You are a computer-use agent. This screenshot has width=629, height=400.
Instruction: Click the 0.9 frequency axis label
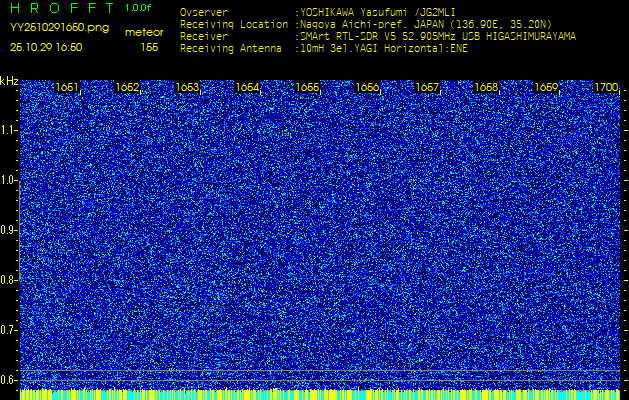point(8,230)
